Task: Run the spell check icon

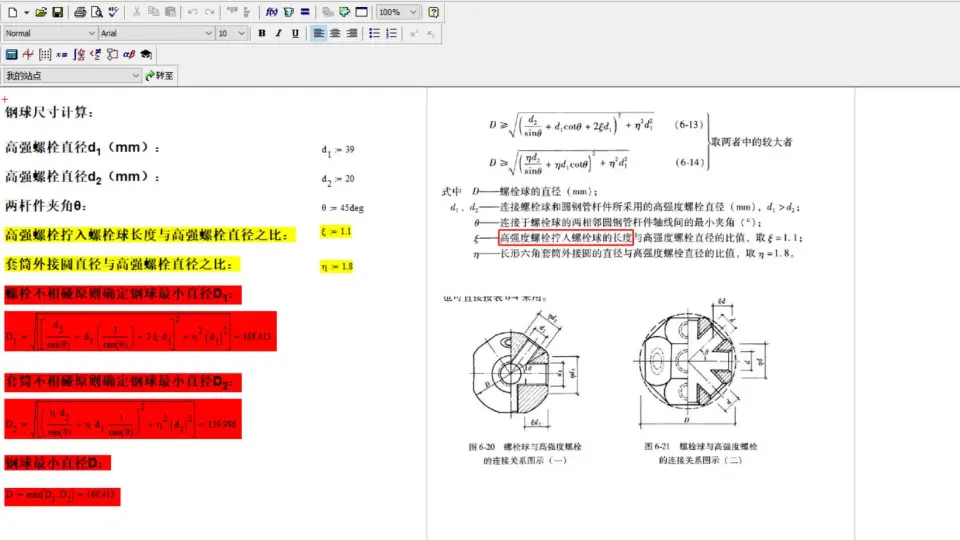Action: click(113, 12)
